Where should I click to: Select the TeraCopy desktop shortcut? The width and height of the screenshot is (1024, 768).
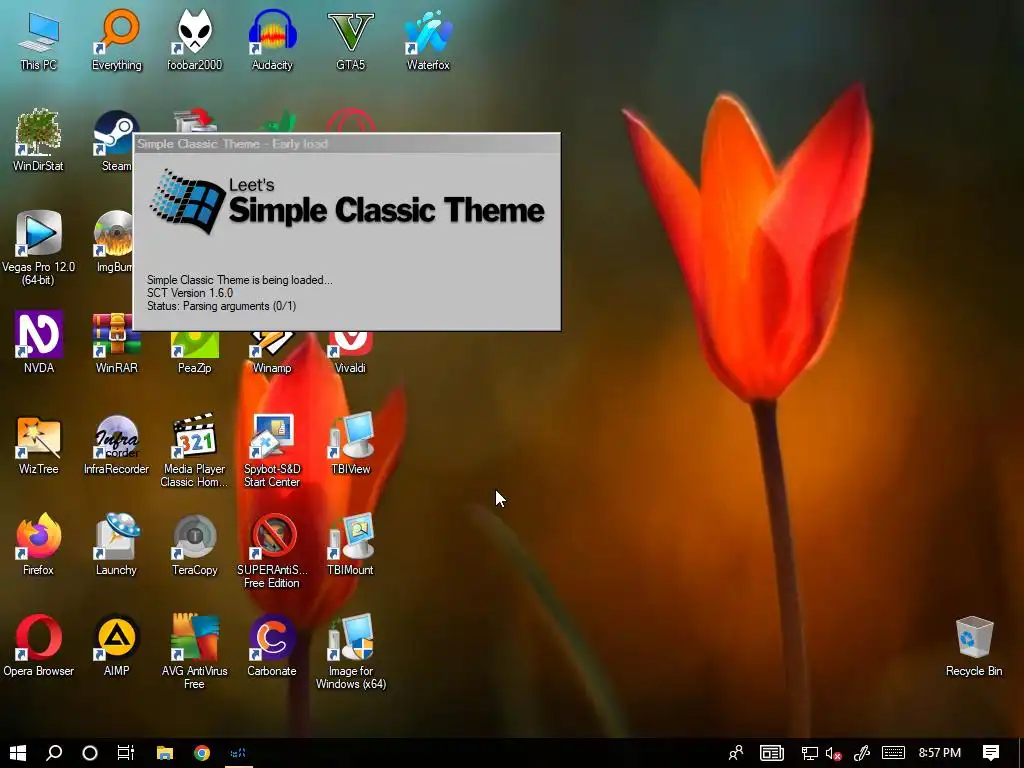click(x=195, y=545)
